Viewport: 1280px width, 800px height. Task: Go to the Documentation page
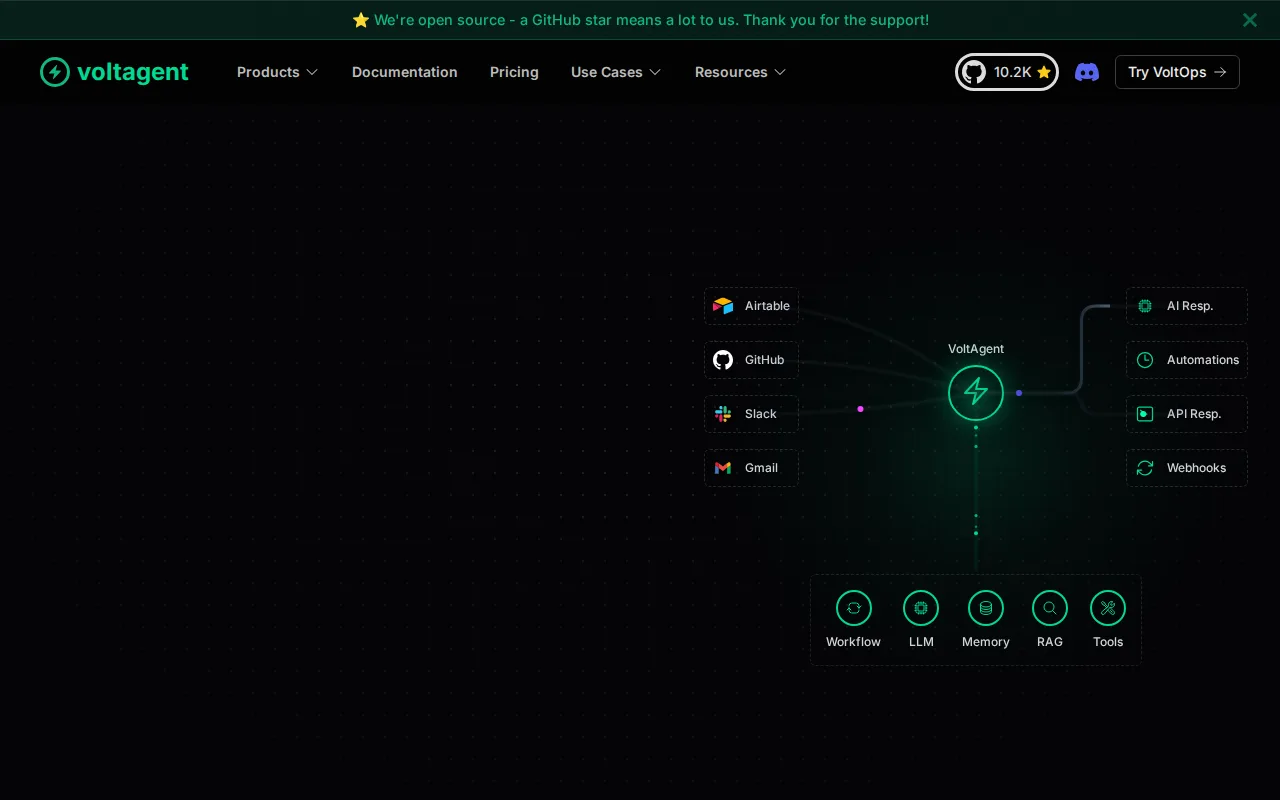click(405, 72)
